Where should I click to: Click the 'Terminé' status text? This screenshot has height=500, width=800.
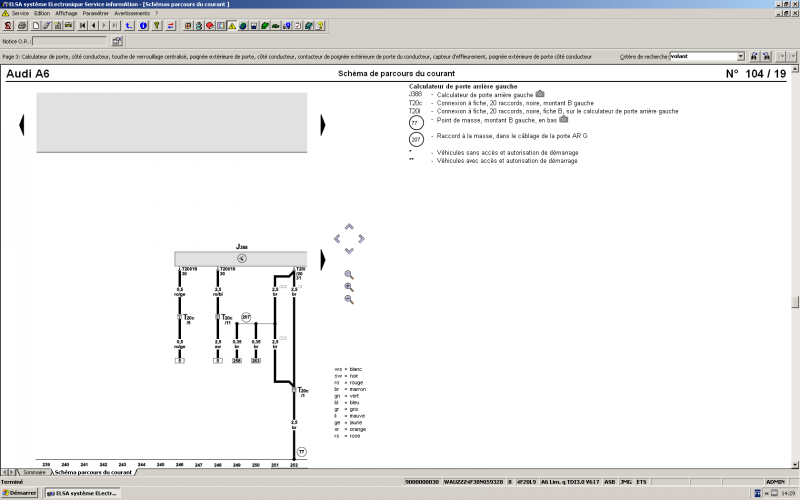tap(12, 482)
